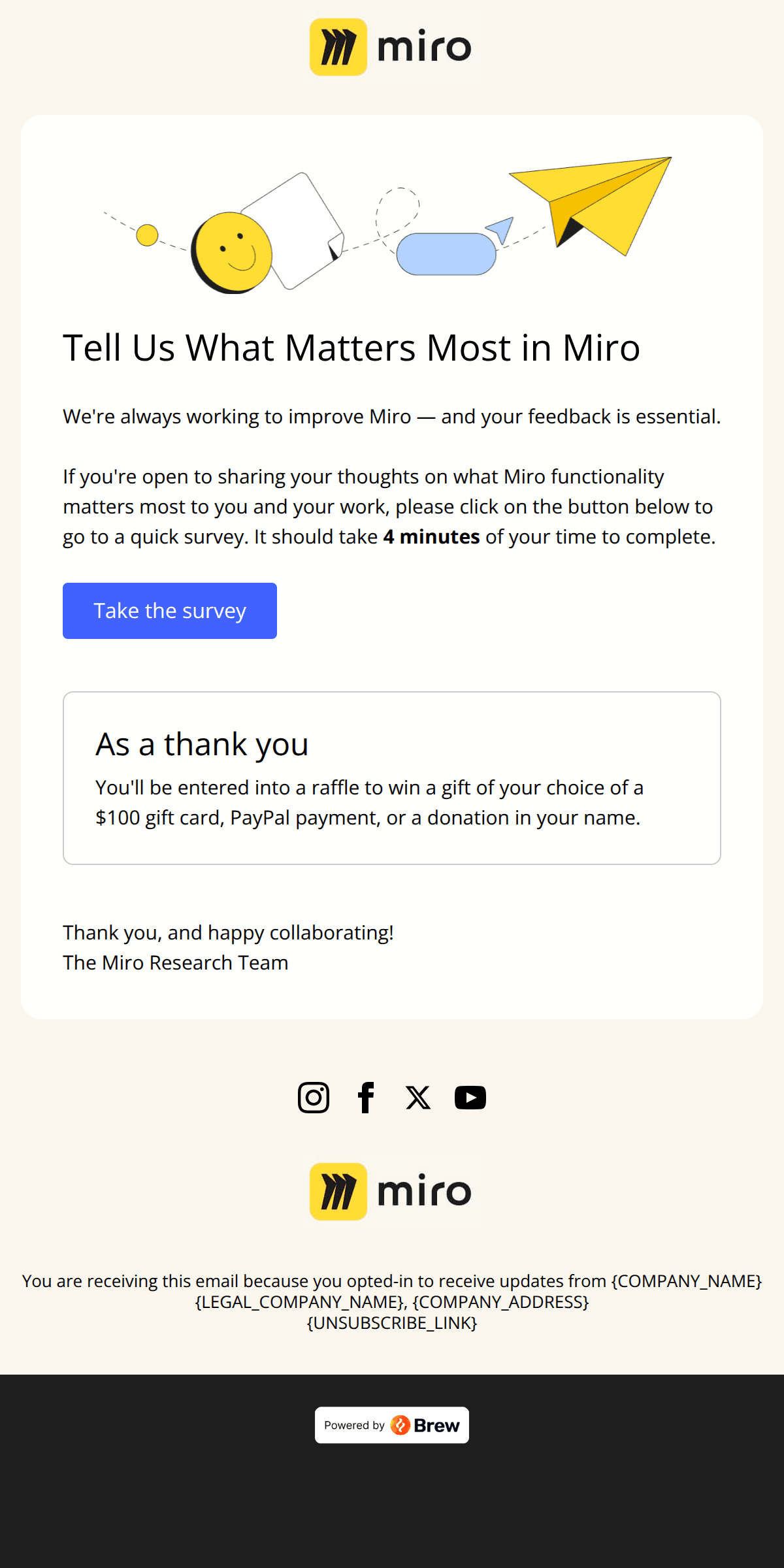This screenshot has width=784, height=1568.
Task: Open the unsubscribe link
Action: coord(392,1323)
